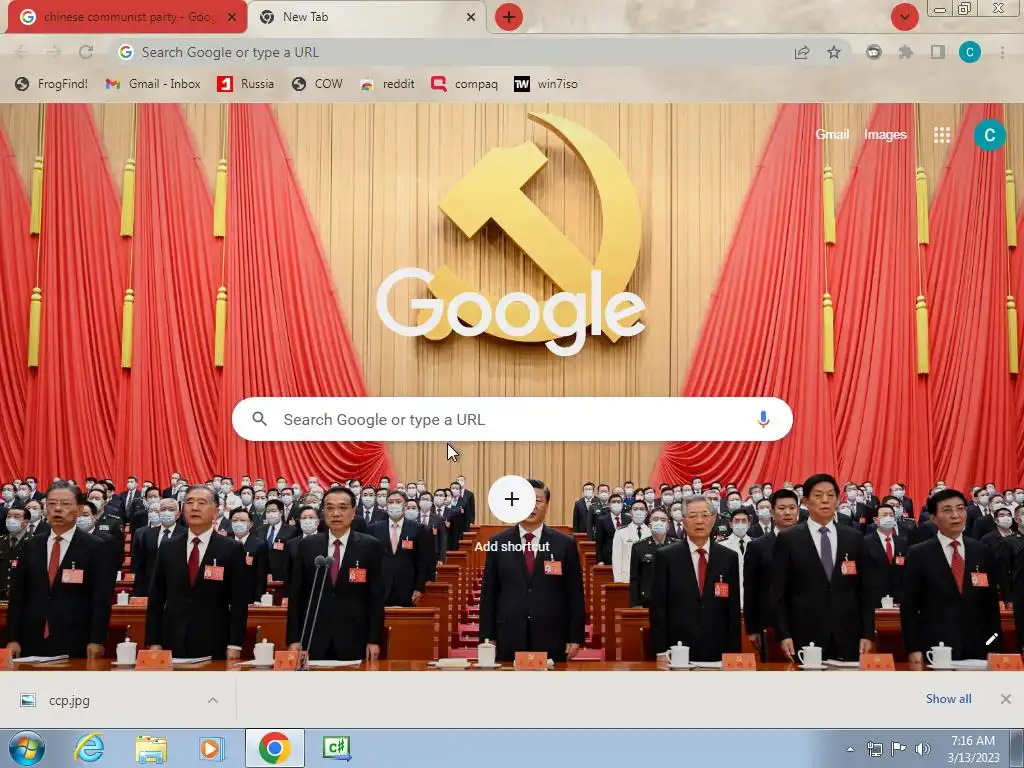Open the COW bookmark
This screenshot has height=768, width=1024.
(317, 84)
